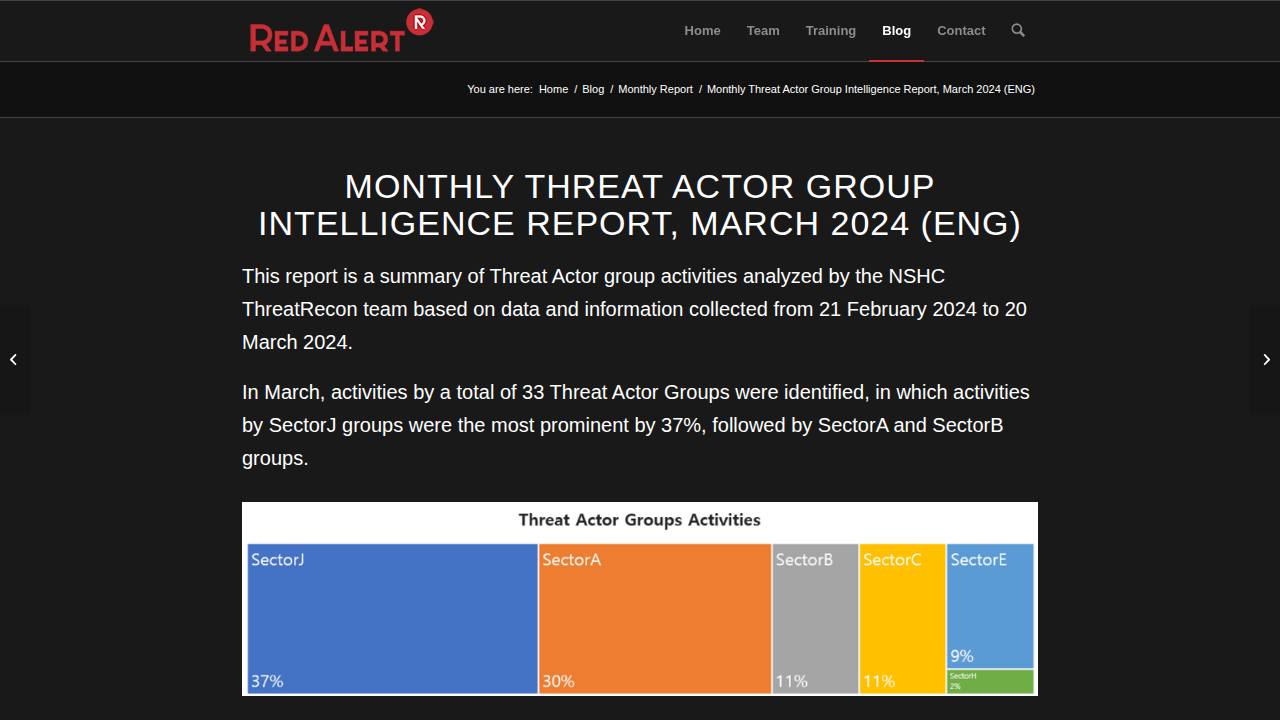Open the Blog menu item
Image resolution: width=1280 pixels, height=720 pixels.
[x=896, y=31]
